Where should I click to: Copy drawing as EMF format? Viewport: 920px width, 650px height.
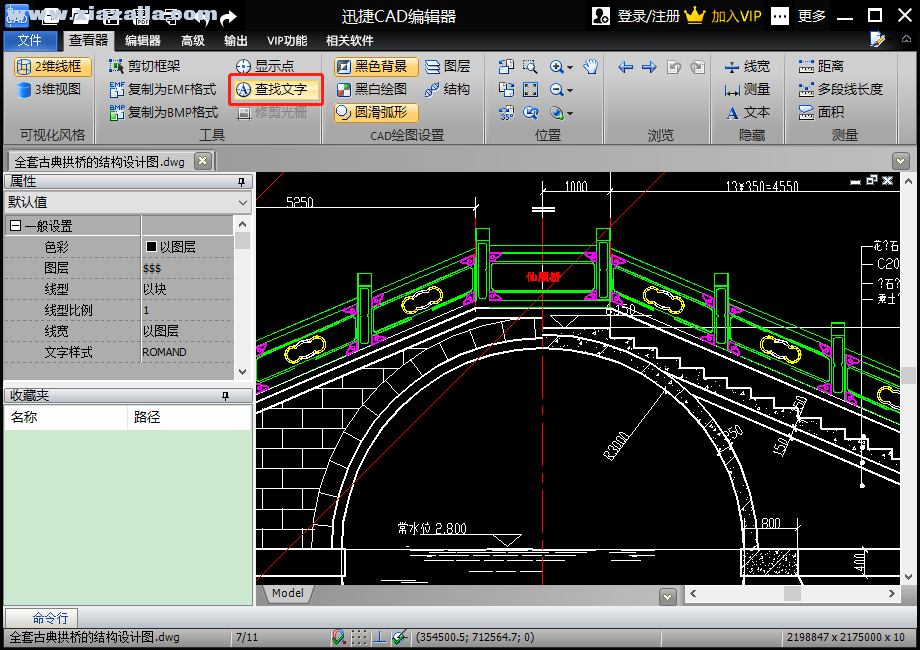(163, 89)
